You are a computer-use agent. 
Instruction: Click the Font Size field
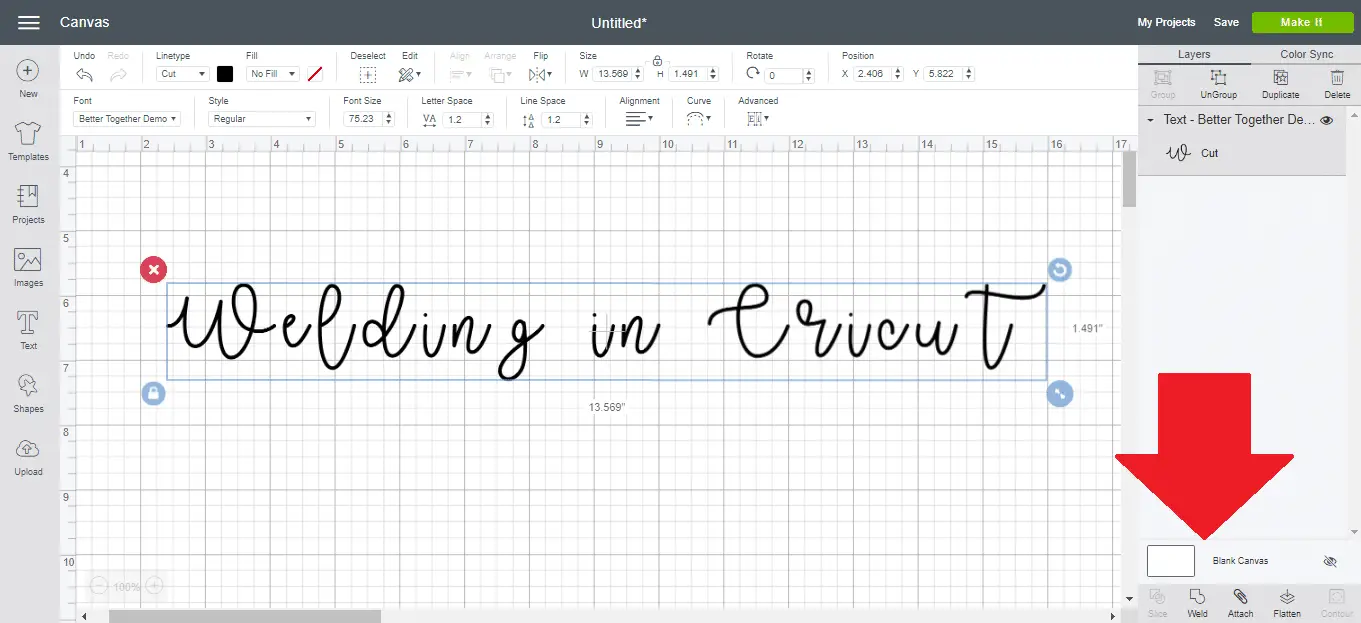(x=369, y=119)
